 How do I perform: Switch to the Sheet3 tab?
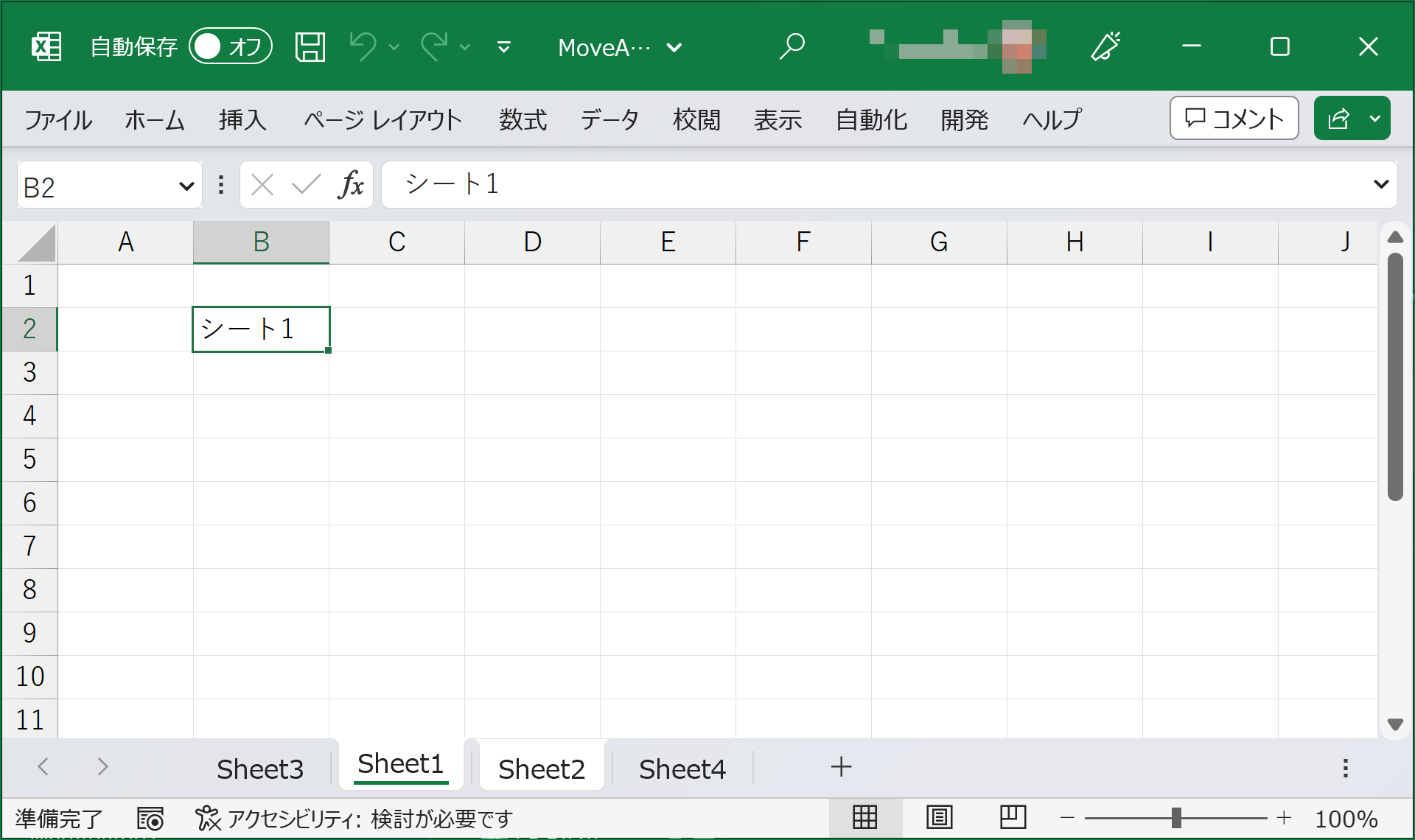pos(260,769)
